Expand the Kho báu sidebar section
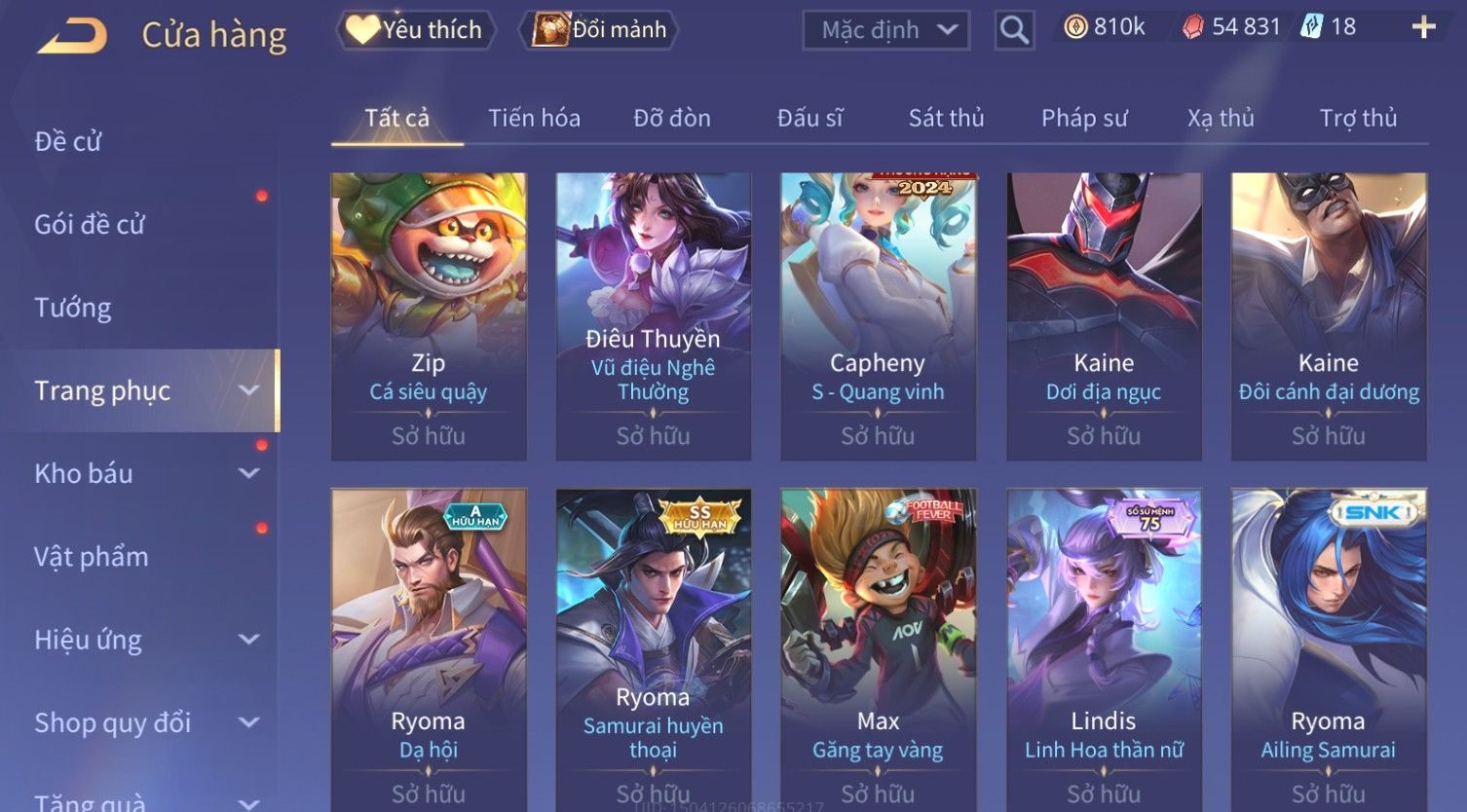The height and width of the screenshot is (812, 1467). [249, 473]
